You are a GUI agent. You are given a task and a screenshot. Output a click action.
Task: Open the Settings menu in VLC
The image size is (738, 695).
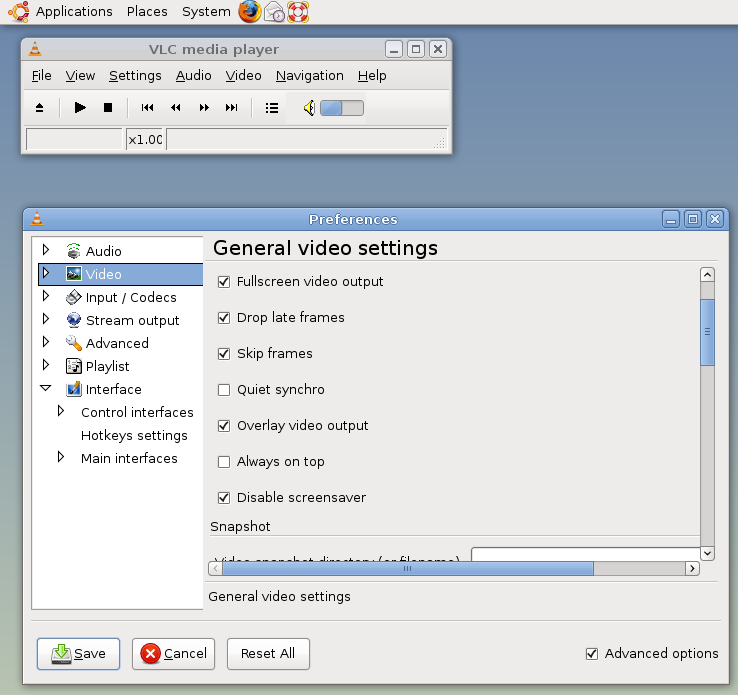[135, 76]
